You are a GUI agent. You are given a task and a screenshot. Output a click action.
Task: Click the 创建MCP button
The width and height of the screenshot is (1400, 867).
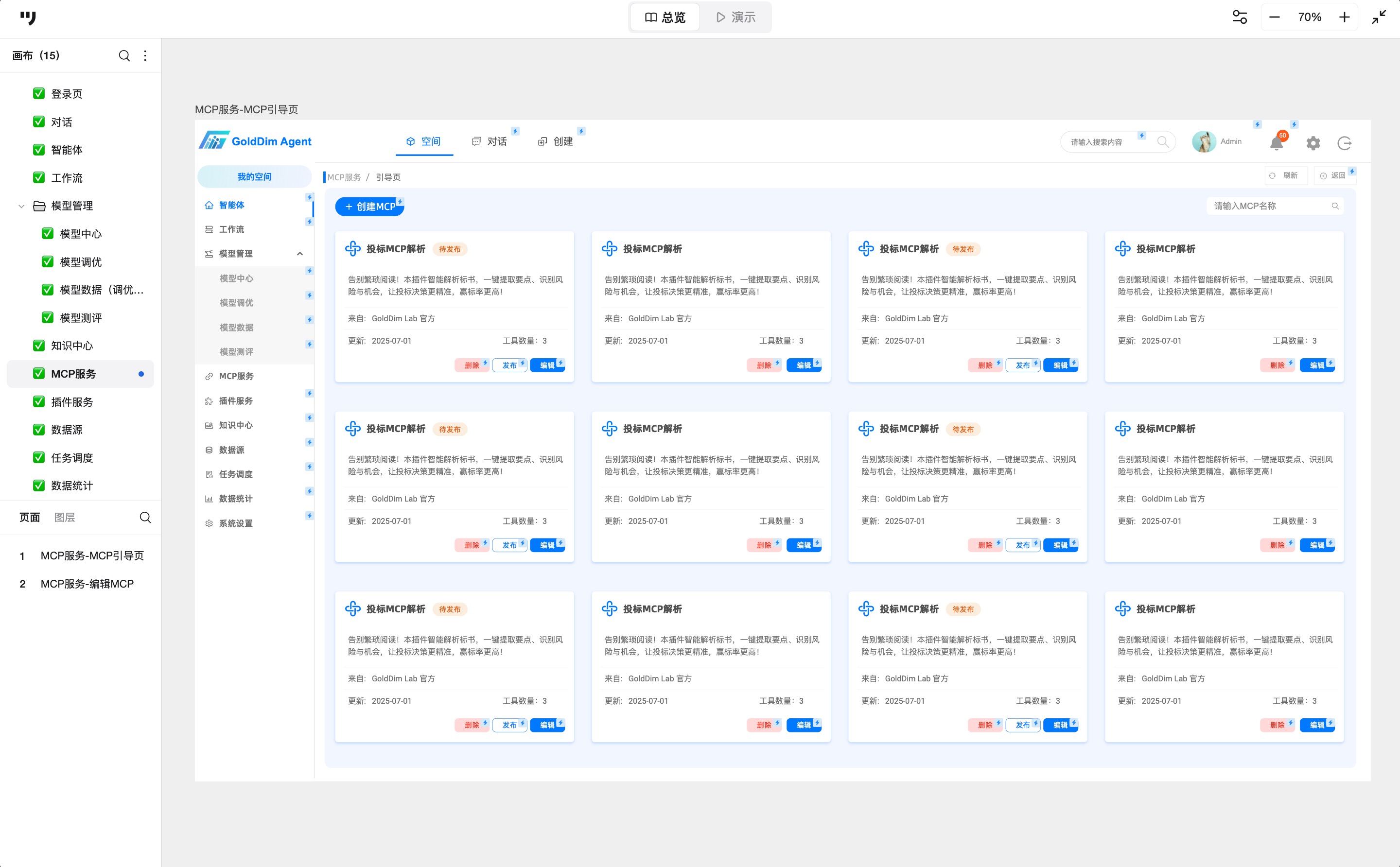click(x=369, y=207)
